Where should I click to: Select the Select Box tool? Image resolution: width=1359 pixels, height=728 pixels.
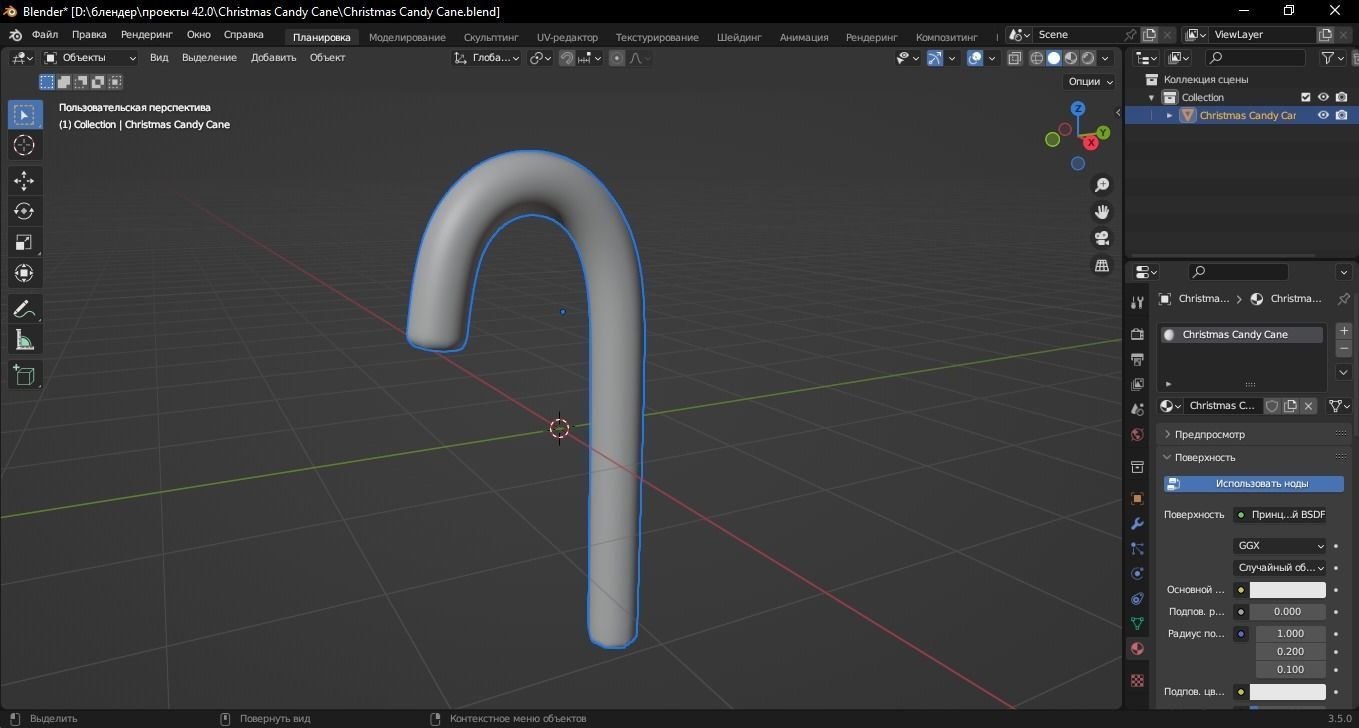(x=24, y=114)
